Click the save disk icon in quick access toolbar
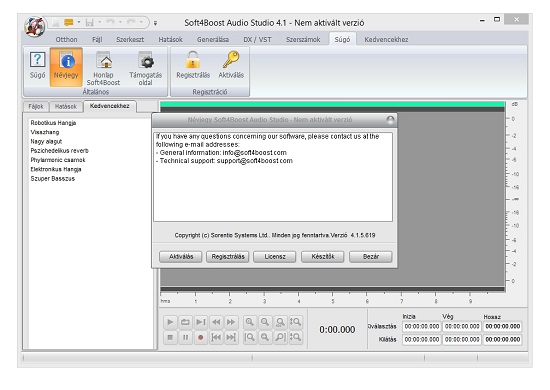550x390 pixels. click(89, 23)
